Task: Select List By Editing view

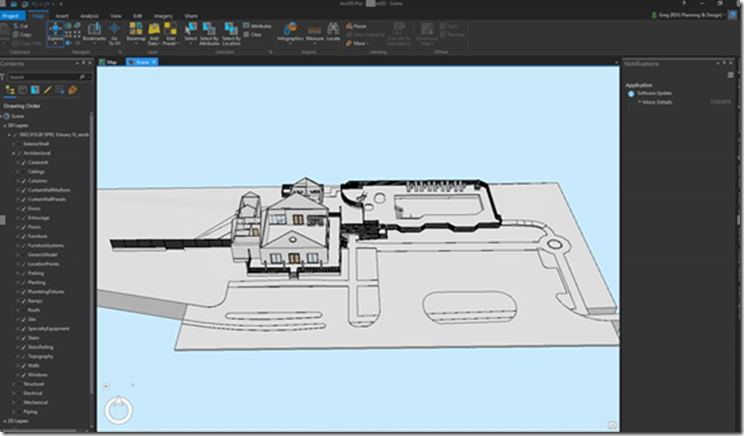Action: [47, 90]
